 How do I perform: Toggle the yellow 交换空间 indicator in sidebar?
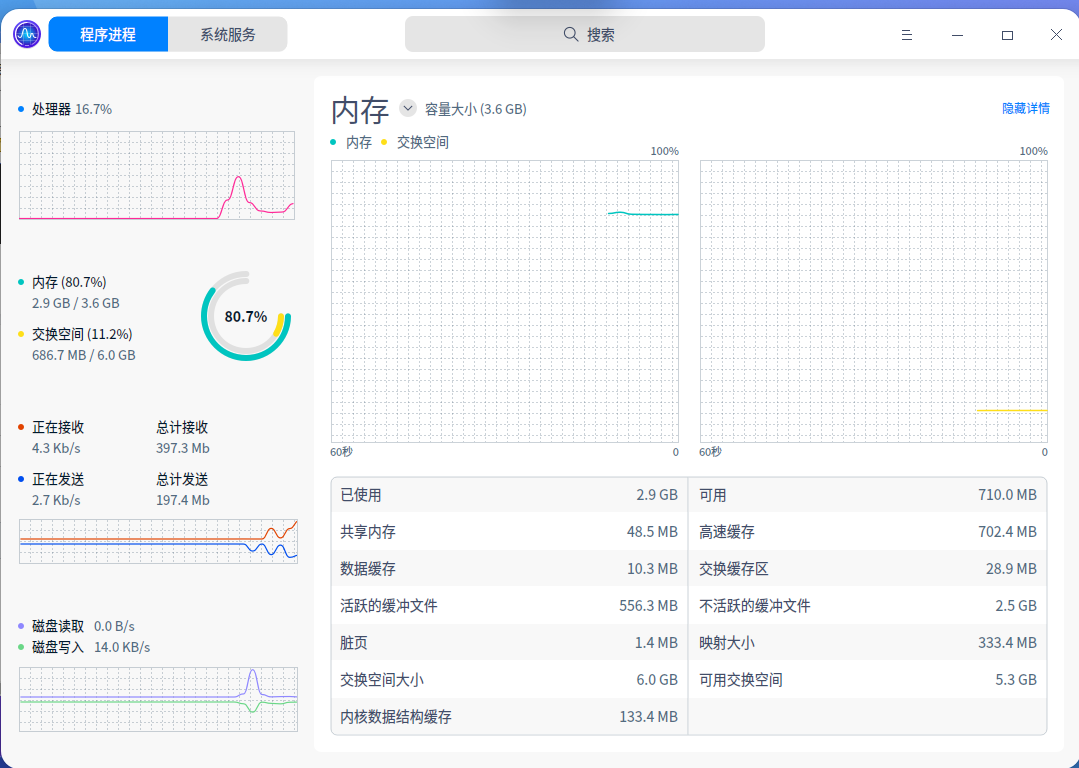click(22, 333)
